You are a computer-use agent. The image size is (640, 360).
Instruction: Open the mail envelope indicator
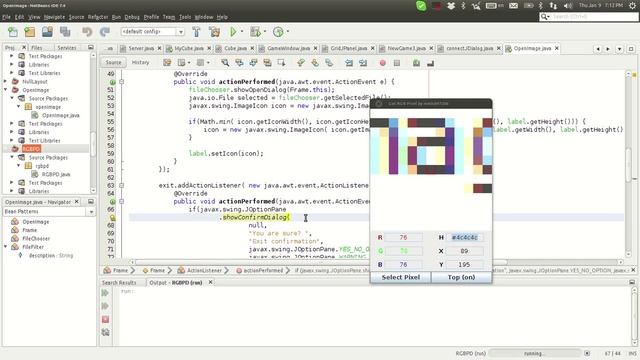click(x=513, y=6)
